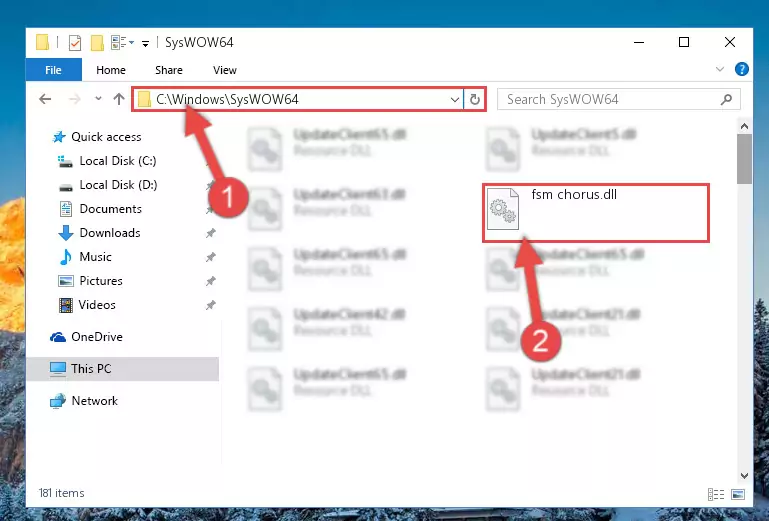Screen dimensions: 769x521
Task: Go back with the Back arrow
Action: coord(45,99)
